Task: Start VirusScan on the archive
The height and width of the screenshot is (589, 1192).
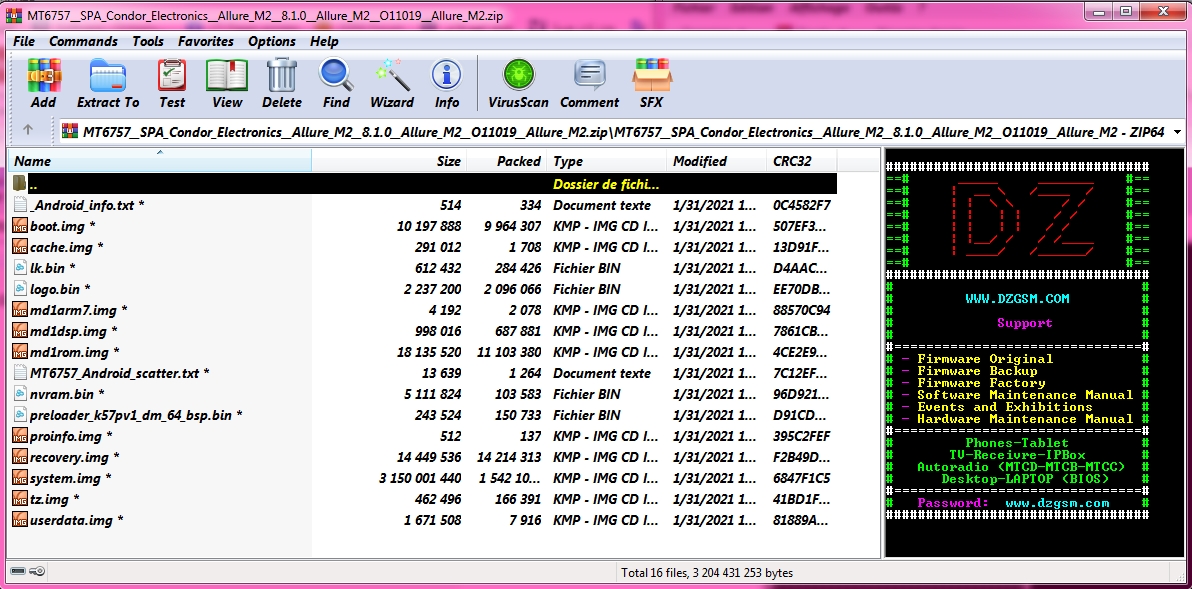Action: click(x=518, y=83)
